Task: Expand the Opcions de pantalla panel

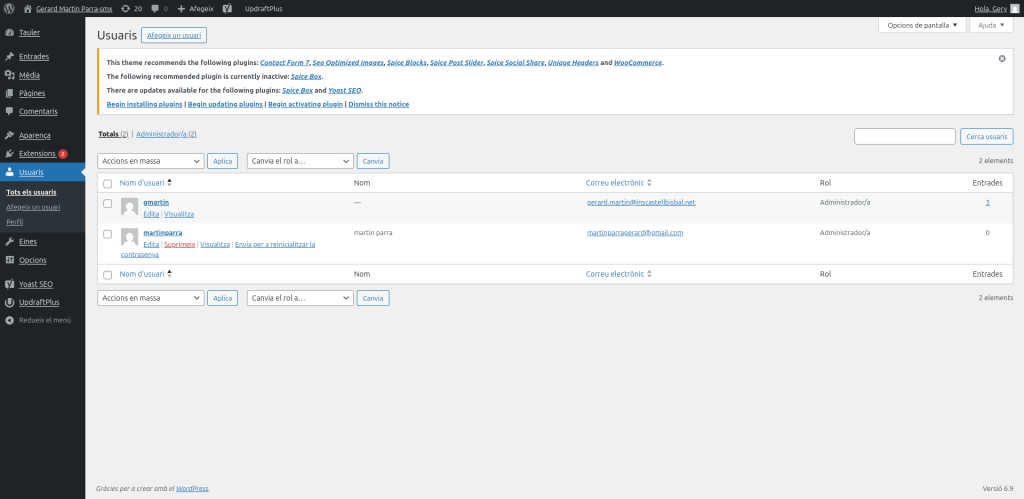Action: coord(922,25)
